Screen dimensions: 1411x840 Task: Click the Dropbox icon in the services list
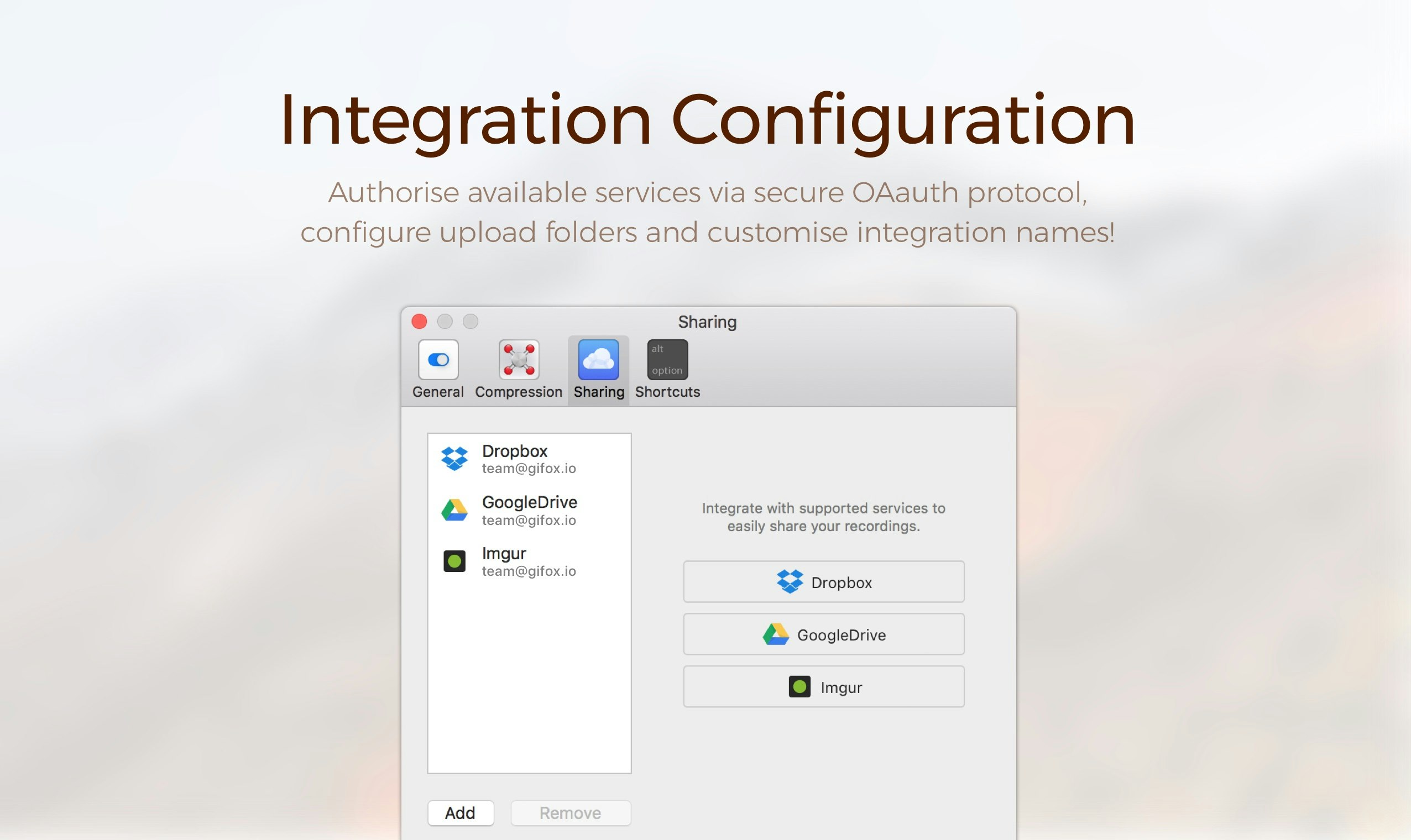pos(454,458)
